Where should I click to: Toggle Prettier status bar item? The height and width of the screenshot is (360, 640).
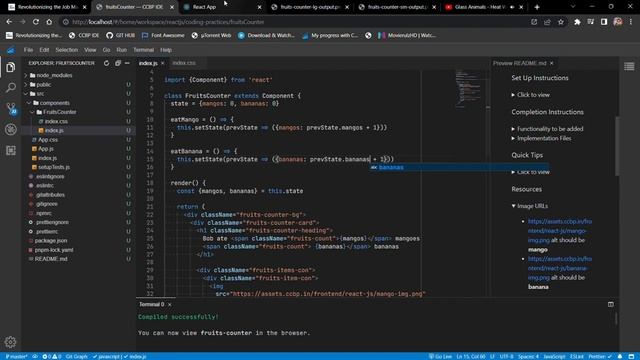[x=600, y=356]
